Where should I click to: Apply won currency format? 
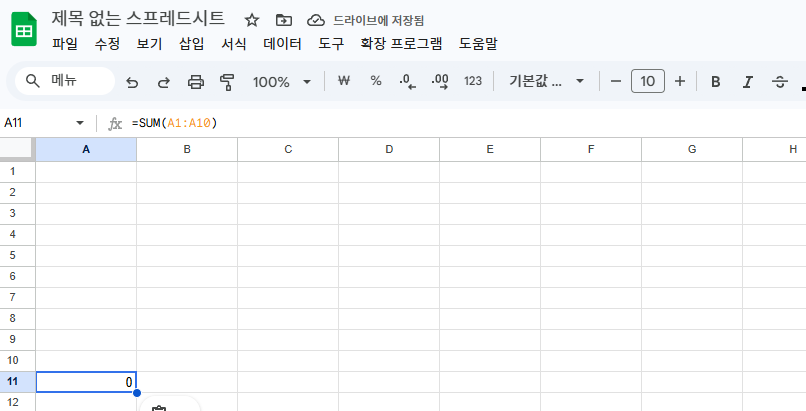344,81
